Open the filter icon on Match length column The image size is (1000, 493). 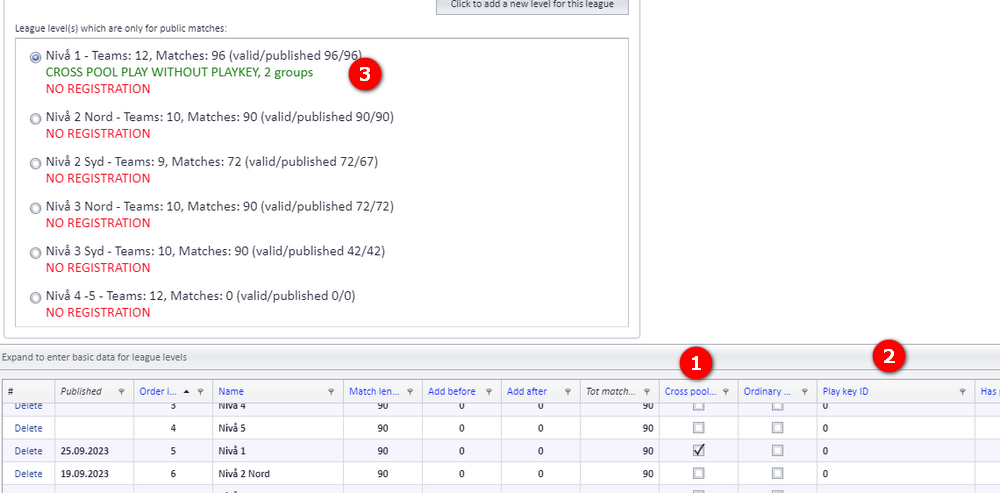pyautogui.click(x=410, y=392)
